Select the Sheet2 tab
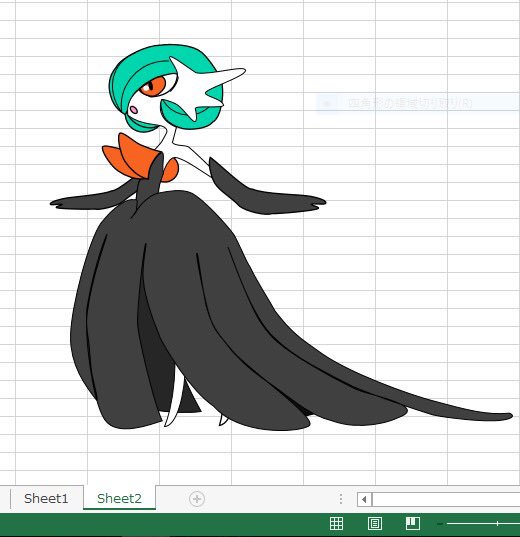This screenshot has height=537, width=520. 119,498
